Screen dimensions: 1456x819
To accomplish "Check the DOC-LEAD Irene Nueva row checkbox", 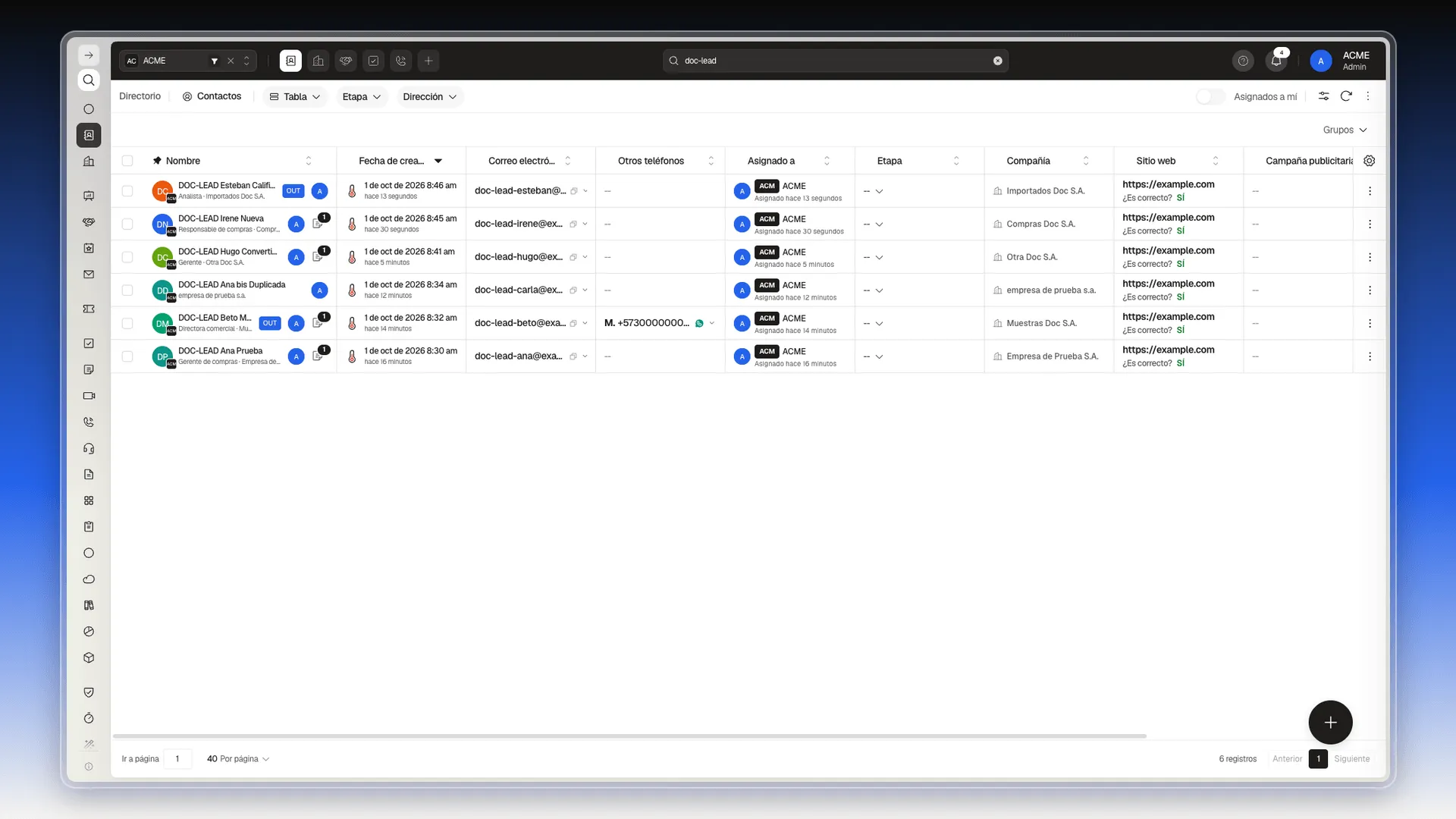I will click(x=127, y=224).
